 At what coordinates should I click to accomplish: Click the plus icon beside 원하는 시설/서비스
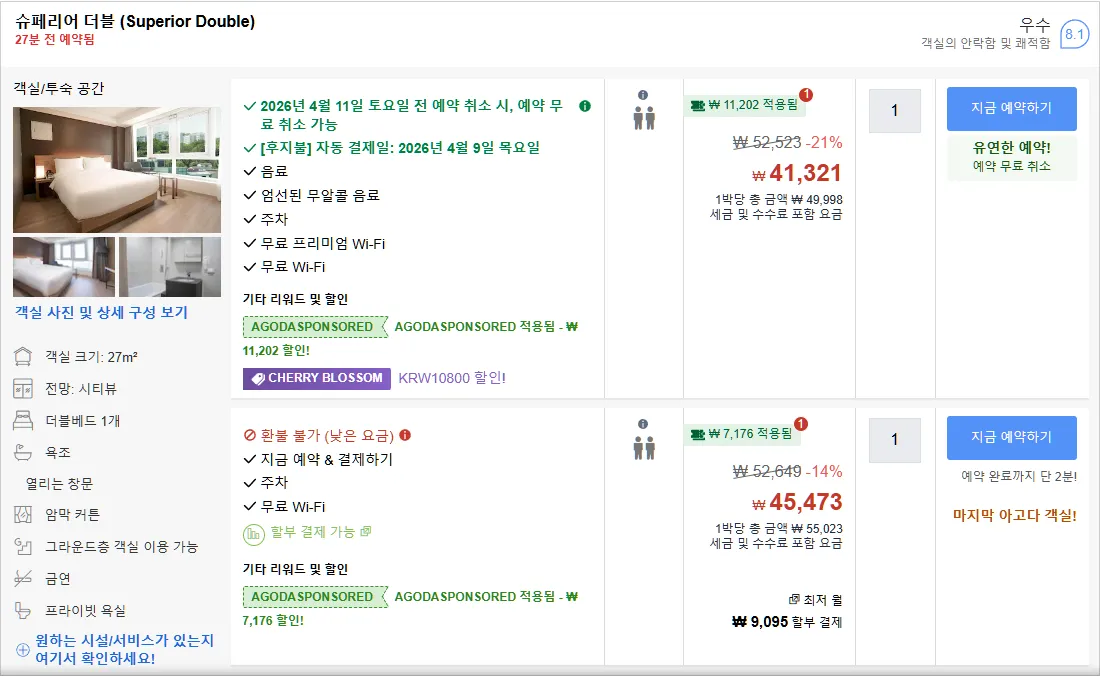pyautogui.click(x=22, y=649)
